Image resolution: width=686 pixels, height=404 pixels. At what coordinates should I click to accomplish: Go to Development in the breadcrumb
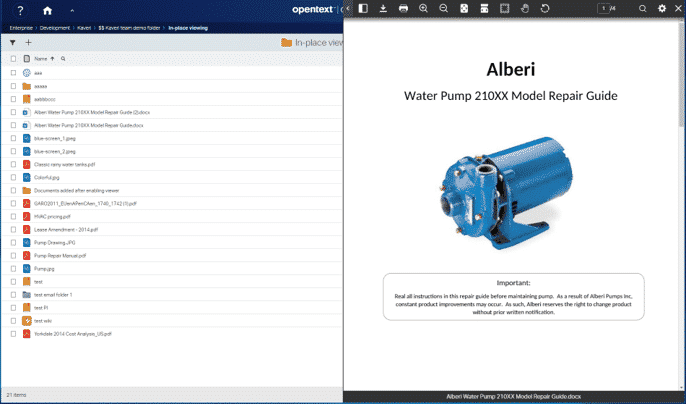55,28
